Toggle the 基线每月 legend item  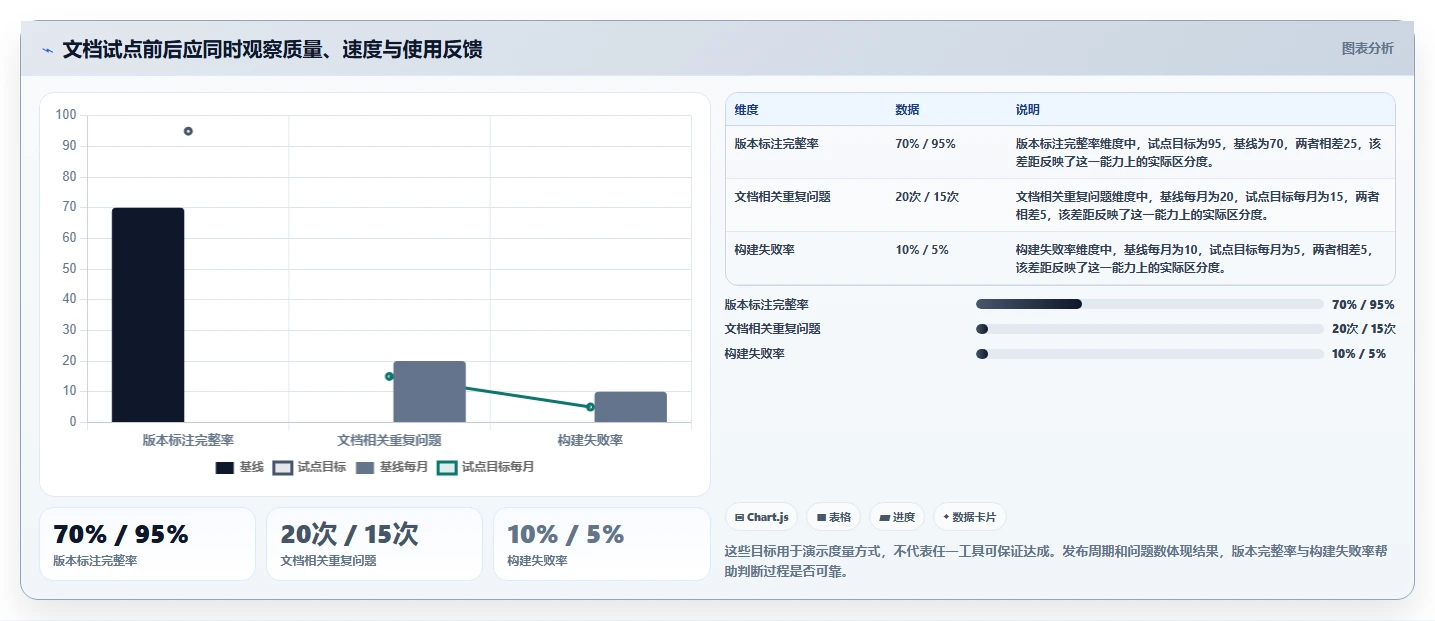pos(392,467)
